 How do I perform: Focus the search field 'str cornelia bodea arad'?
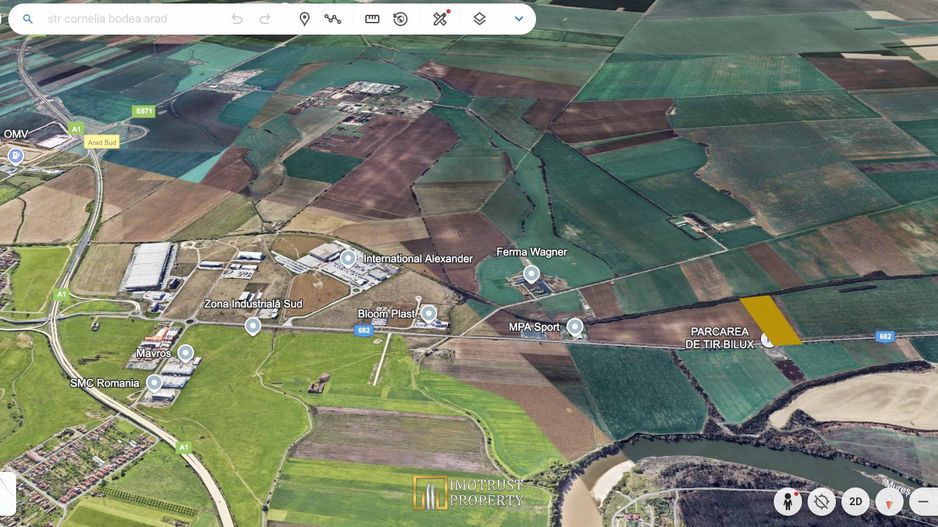[x=130, y=19]
